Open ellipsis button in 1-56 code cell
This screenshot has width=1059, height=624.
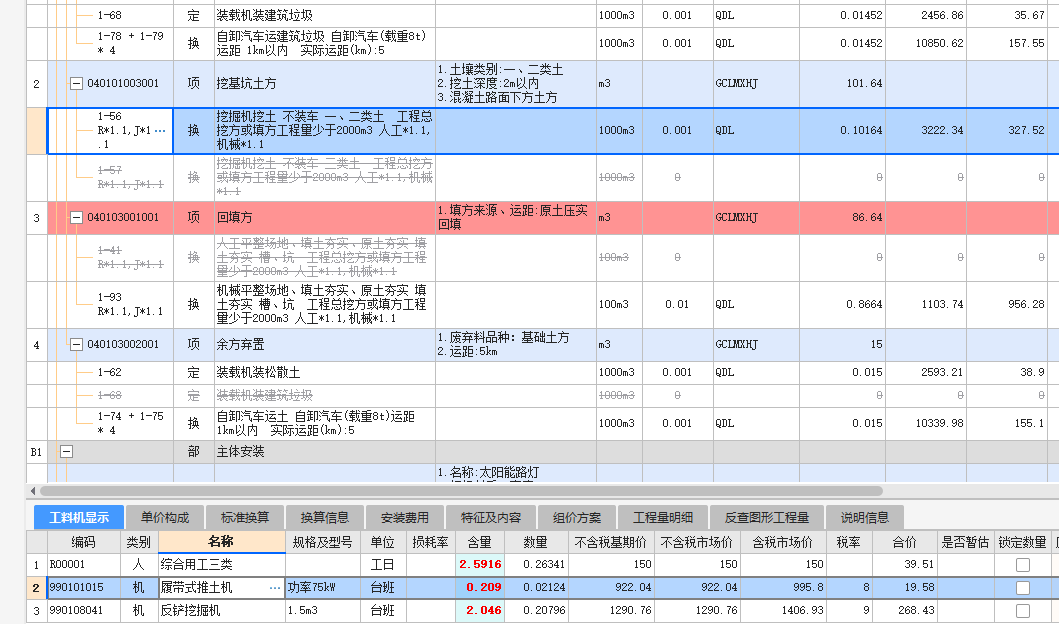(160, 130)
